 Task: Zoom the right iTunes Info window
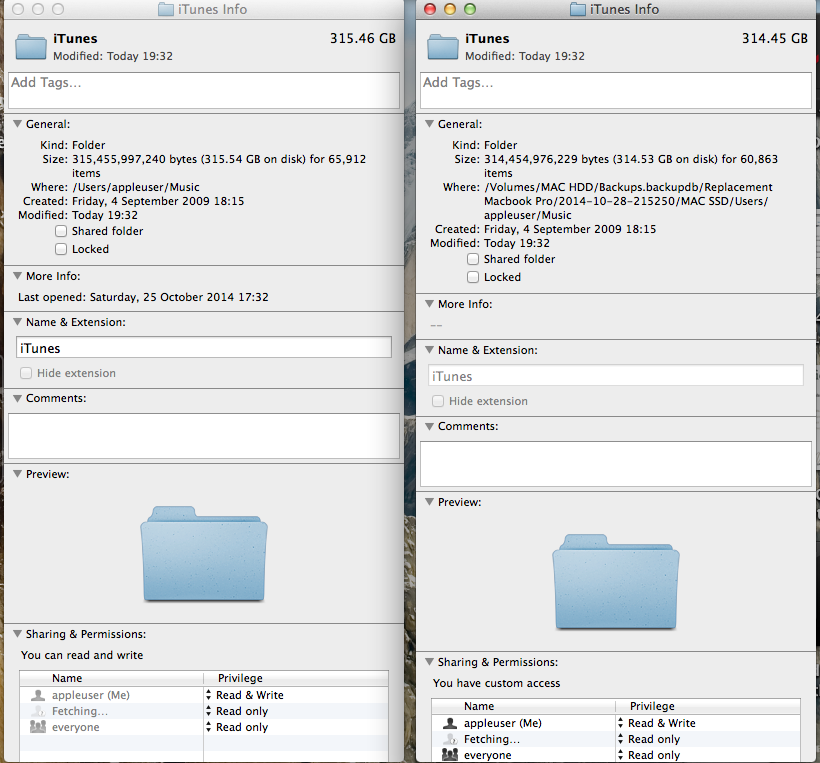[x=470, y=9]
